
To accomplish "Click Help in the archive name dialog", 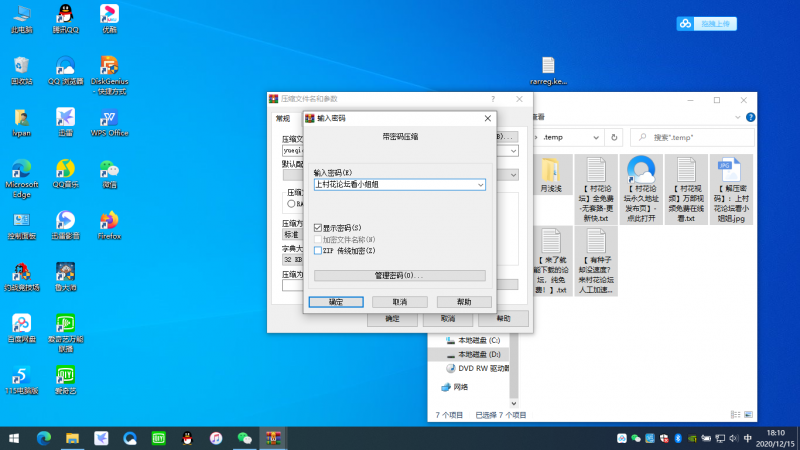I will [x=504, y=319].
